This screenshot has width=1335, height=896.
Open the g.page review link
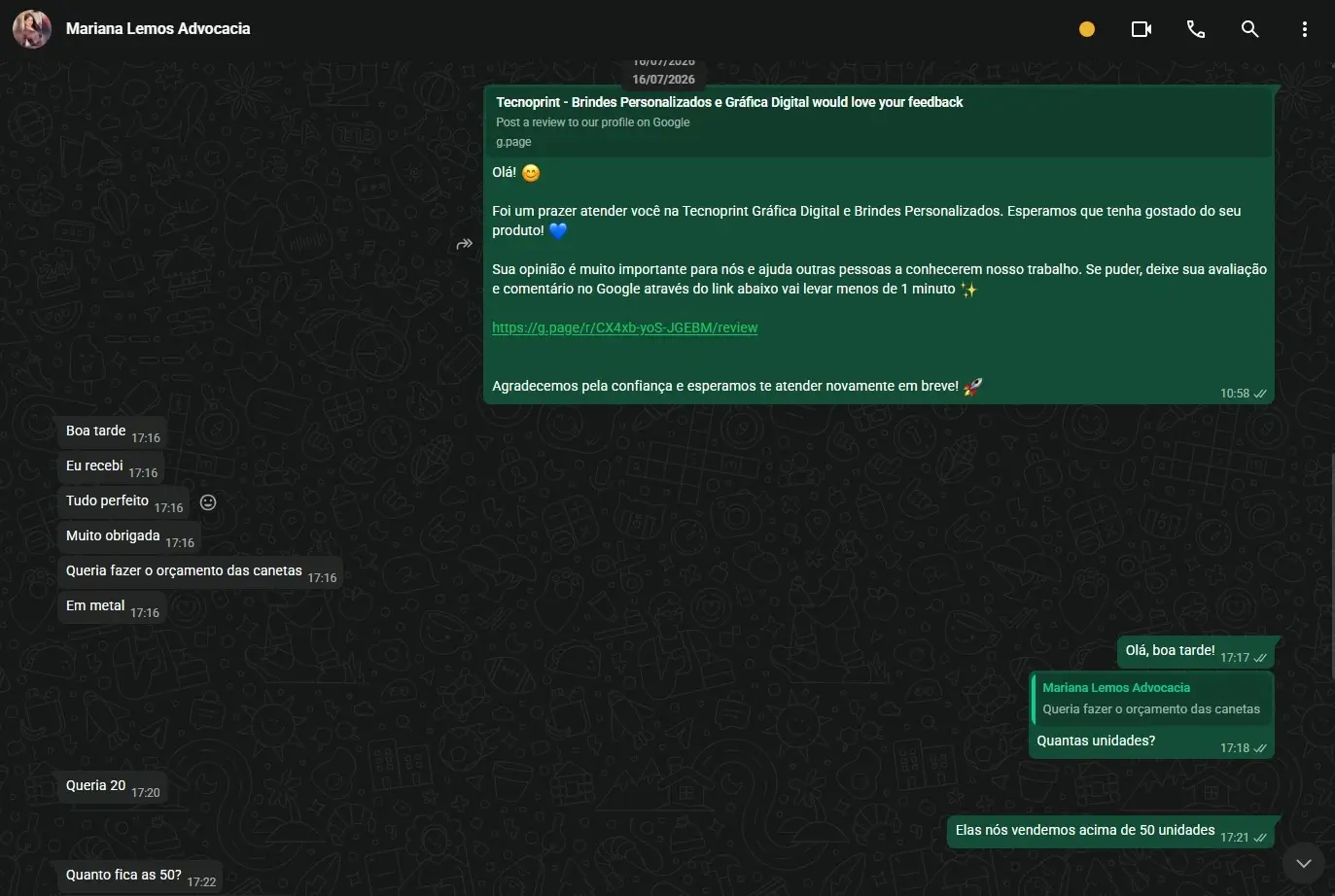click(625, 327)
